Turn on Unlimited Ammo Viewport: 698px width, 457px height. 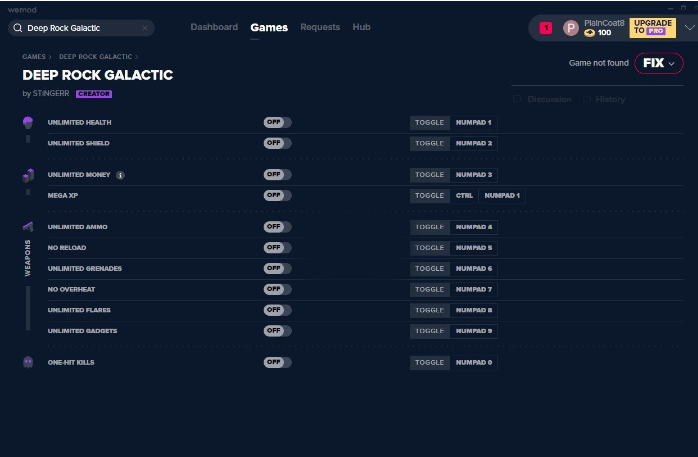[x=277, y=227]
